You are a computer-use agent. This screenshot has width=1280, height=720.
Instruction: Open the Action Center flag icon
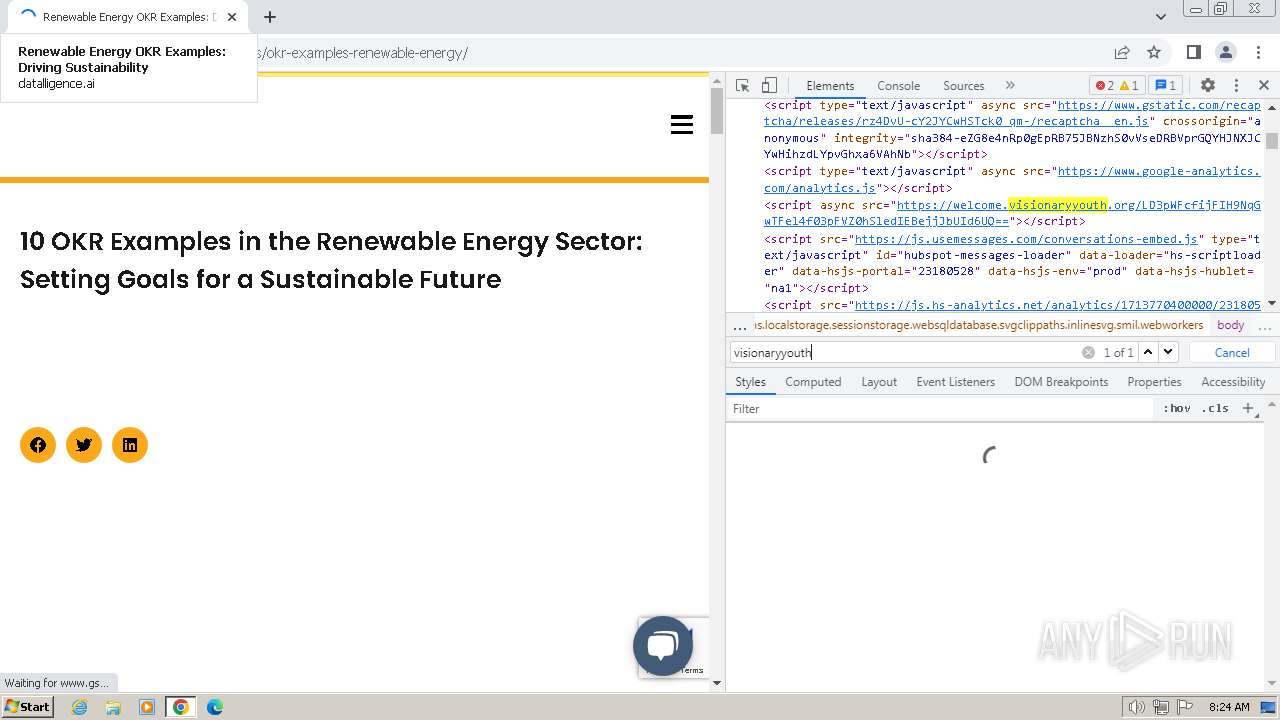(1185, 707)
